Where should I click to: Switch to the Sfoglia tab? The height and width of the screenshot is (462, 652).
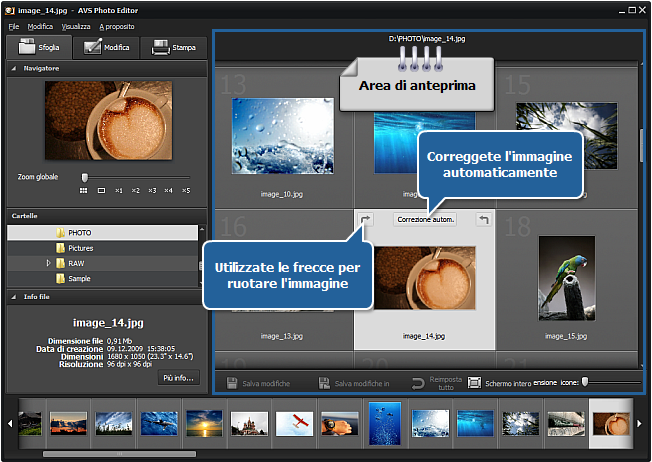pos(39,47)
